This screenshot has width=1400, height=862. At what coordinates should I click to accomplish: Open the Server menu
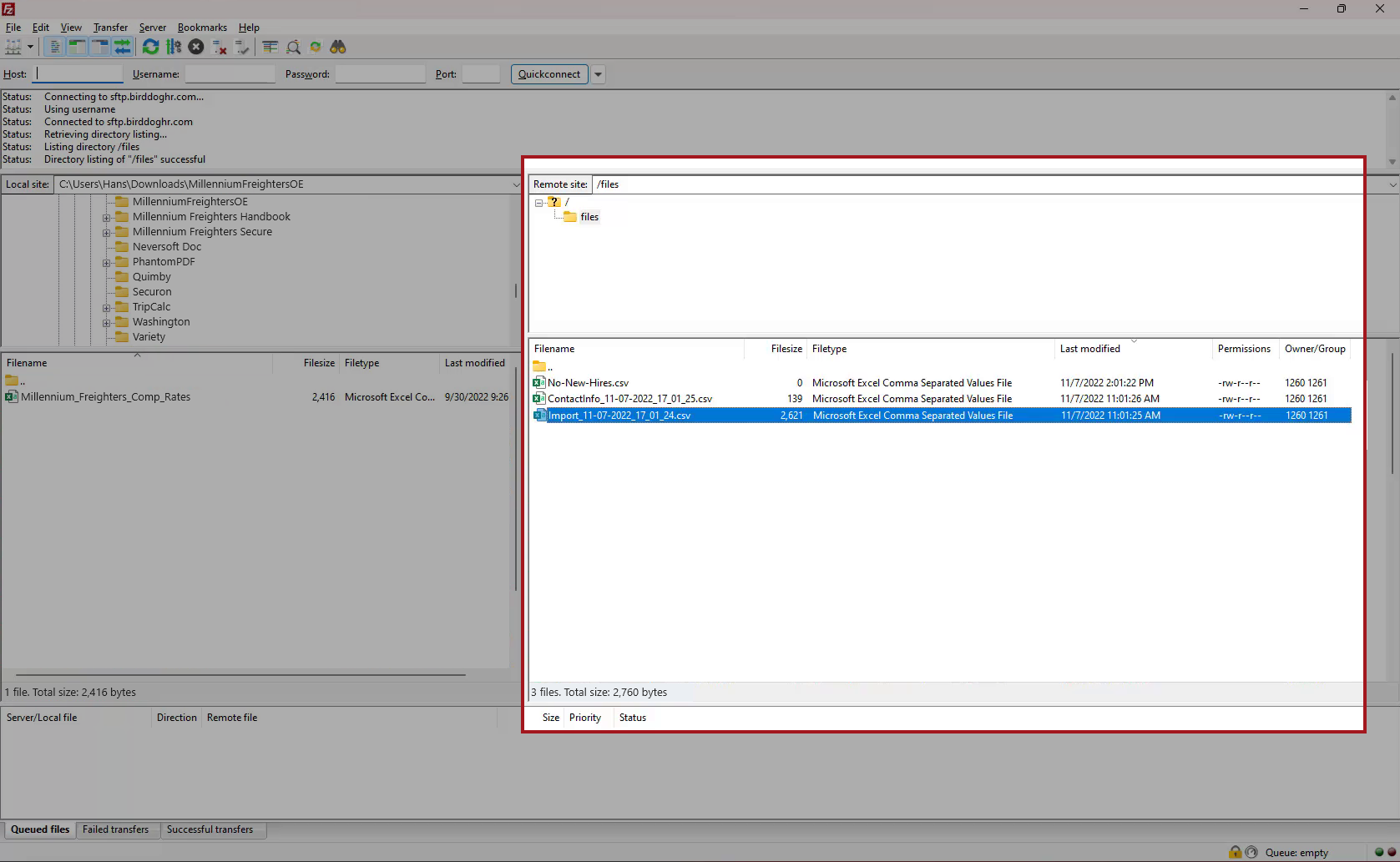(153, 27)
